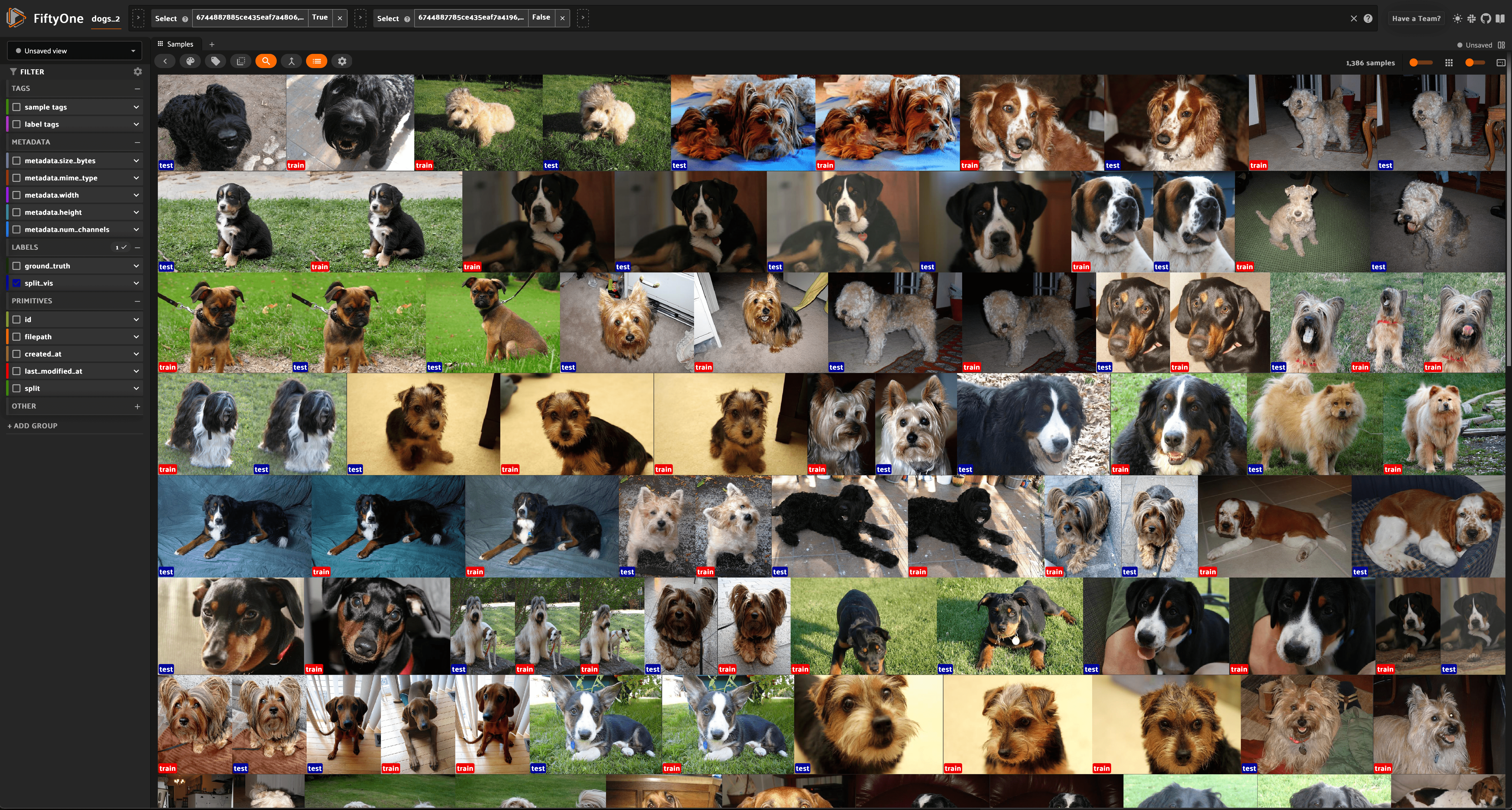
Task: Open the GitHub repository icon
Action: [1486, 18]
